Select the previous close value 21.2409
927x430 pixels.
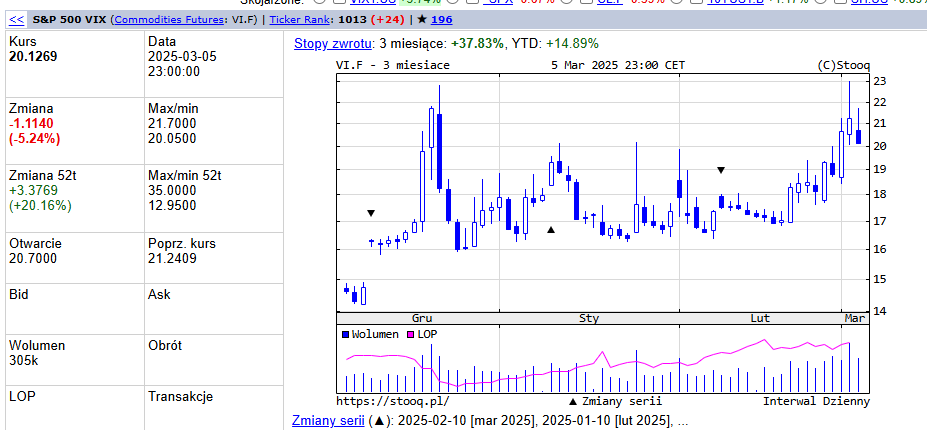click(172, 258)
